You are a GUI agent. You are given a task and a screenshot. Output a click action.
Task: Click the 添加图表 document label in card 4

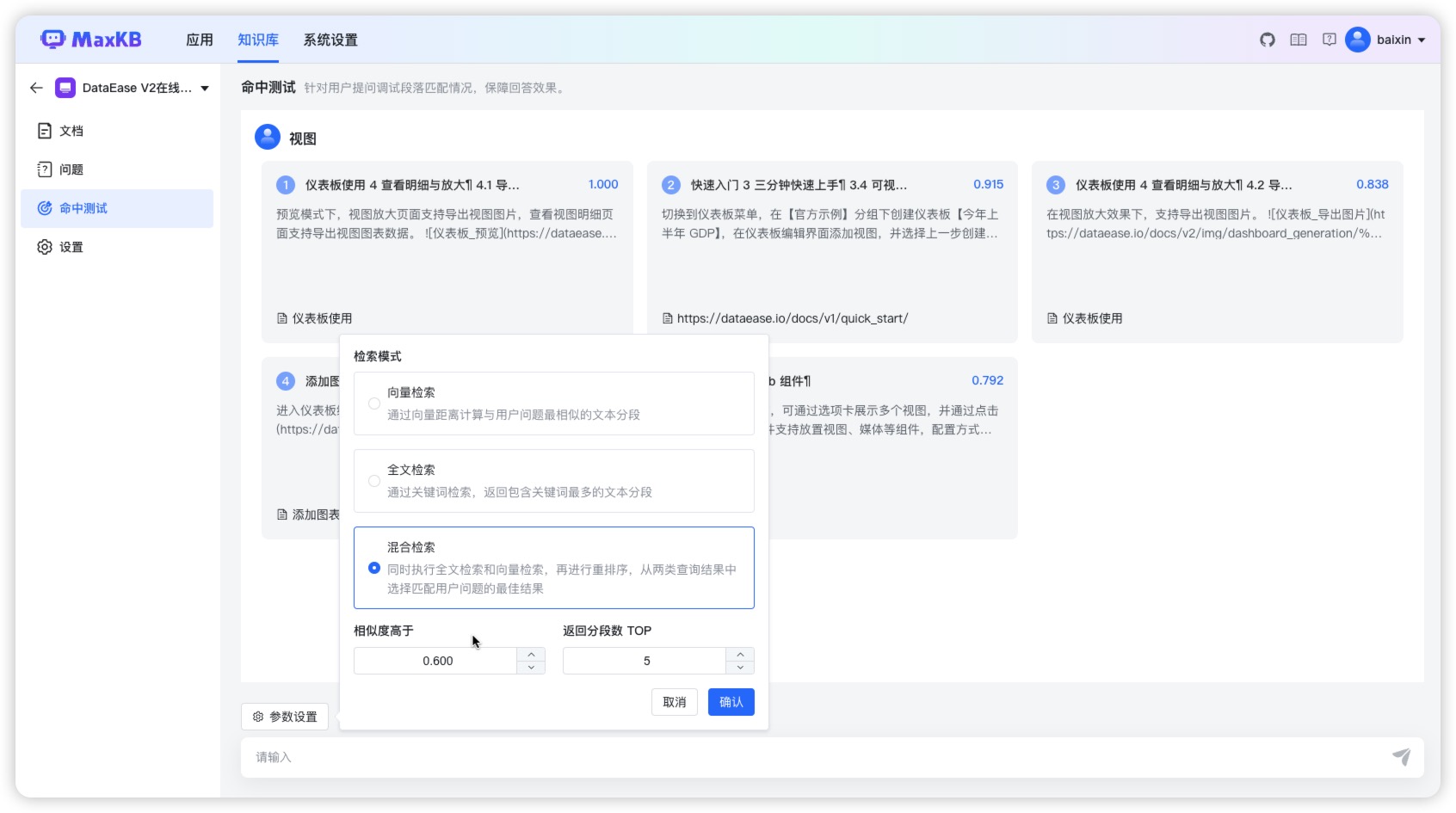(x=315, y=514)
